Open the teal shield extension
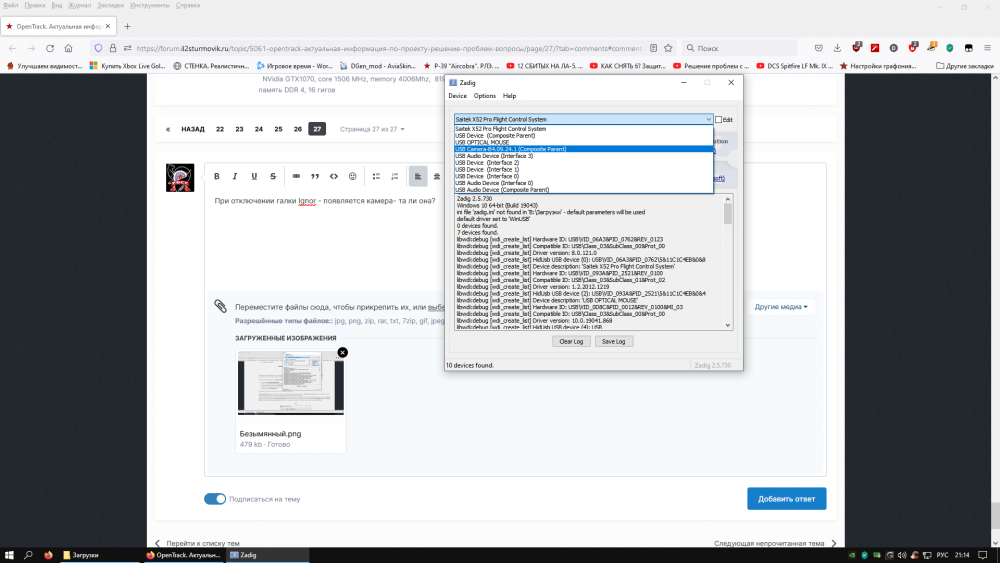The image size is (1000, 563). pyautogui.click(x=950, y=48)
